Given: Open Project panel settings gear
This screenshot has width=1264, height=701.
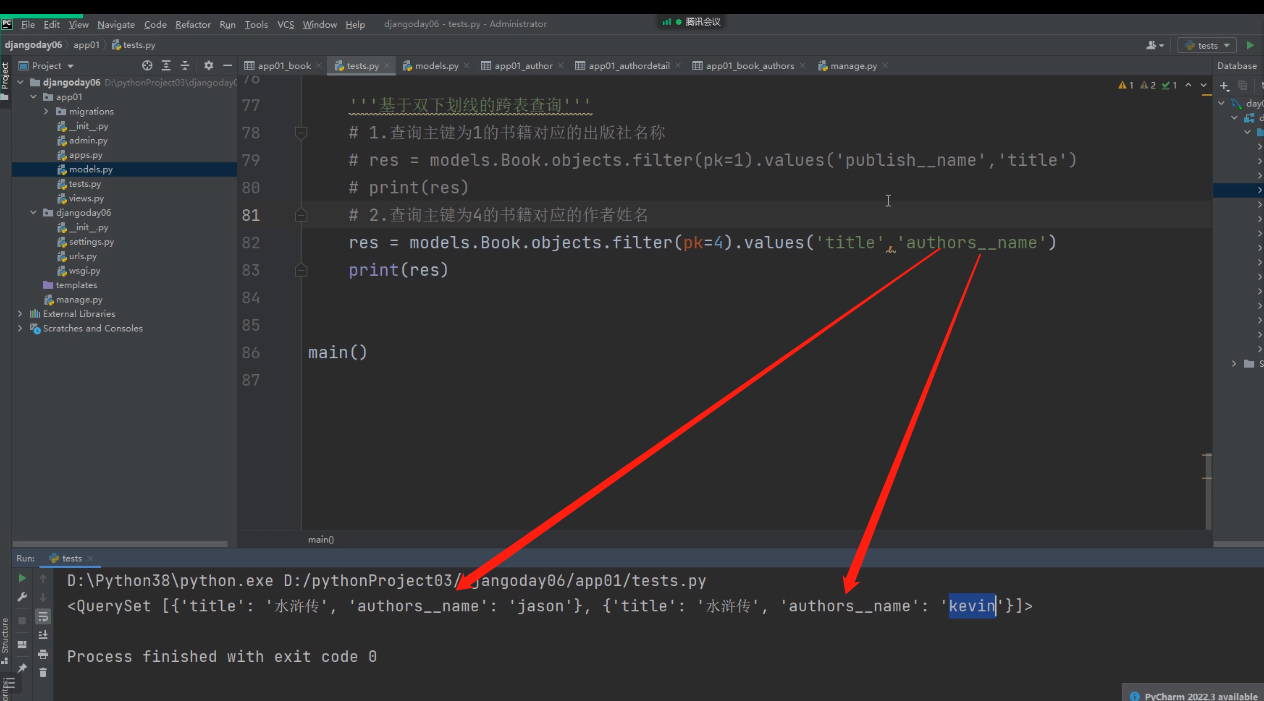Looking at the screenshot, I should [209, 66].
